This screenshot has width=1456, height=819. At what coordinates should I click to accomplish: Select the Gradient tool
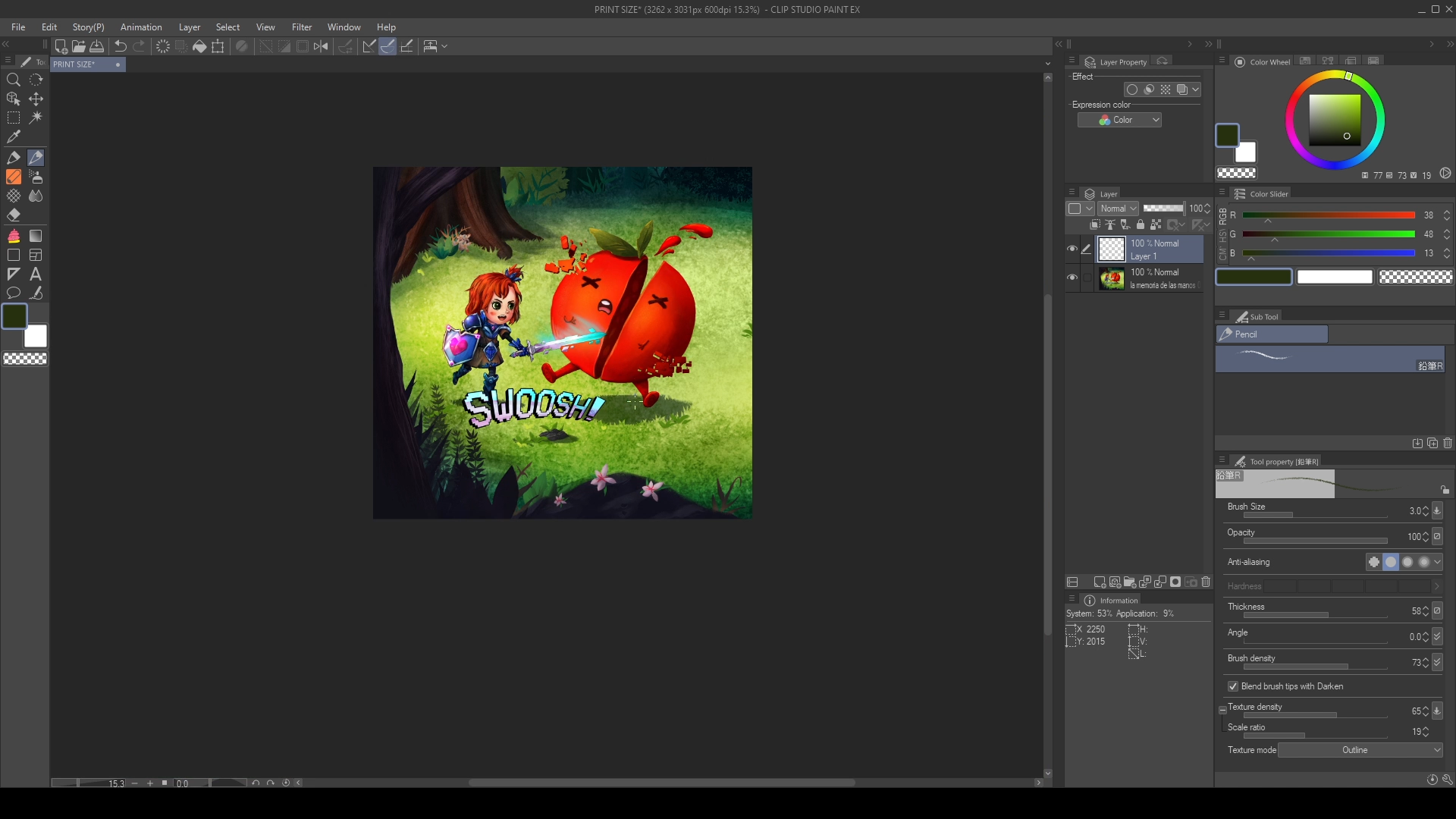[x=36, y=236]
